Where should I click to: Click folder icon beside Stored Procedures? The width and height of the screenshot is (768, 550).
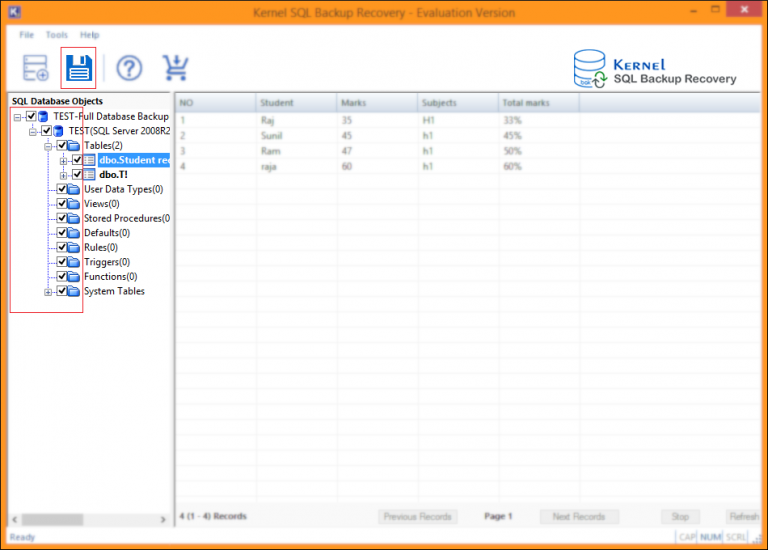[74, 218]
